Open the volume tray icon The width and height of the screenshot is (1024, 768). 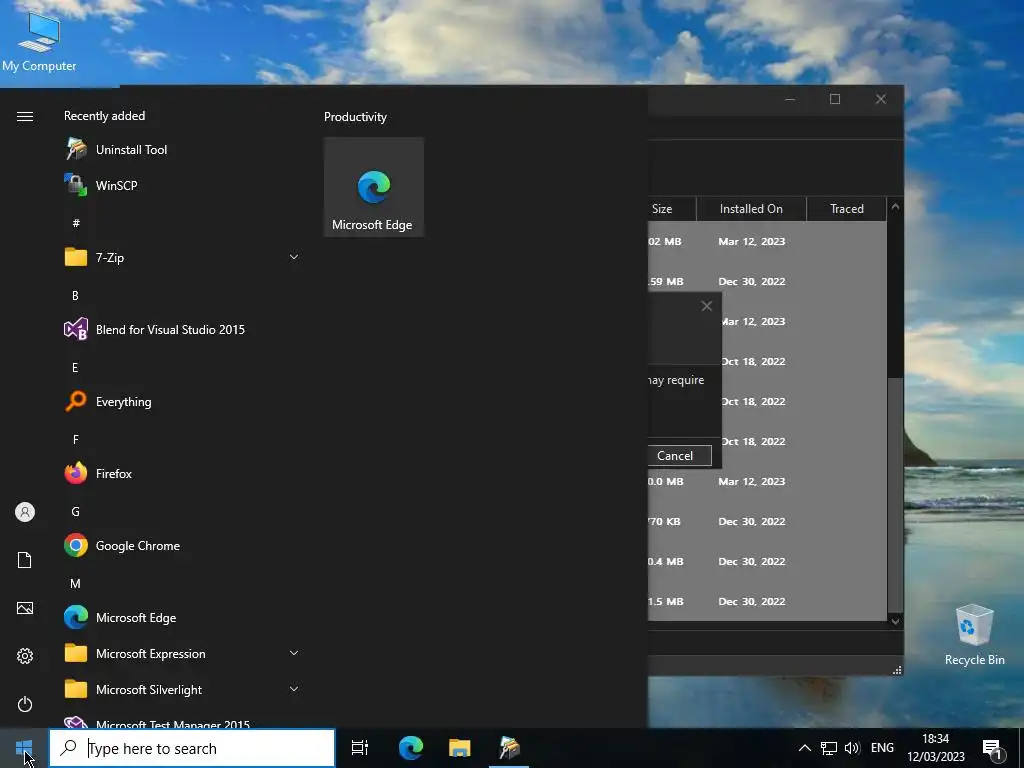tap(852, 748)
